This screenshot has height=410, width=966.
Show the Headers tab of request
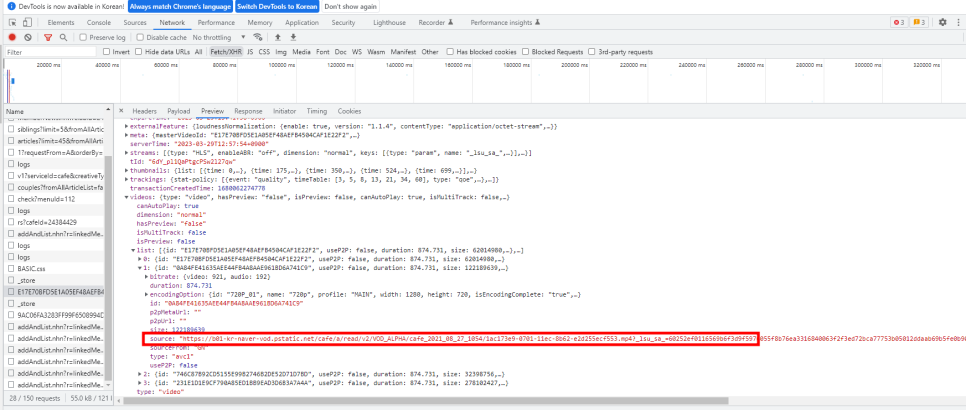click(145, 111)
